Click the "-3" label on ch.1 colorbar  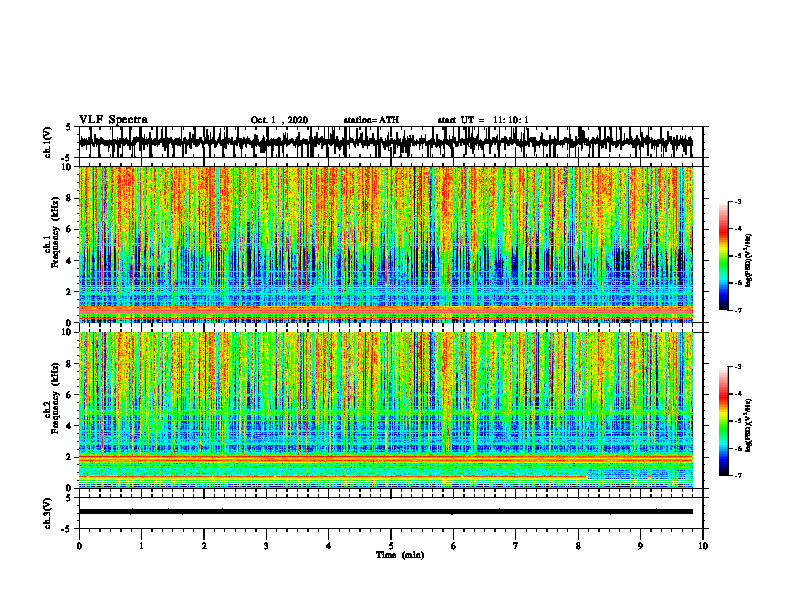(x=738, y=202)
